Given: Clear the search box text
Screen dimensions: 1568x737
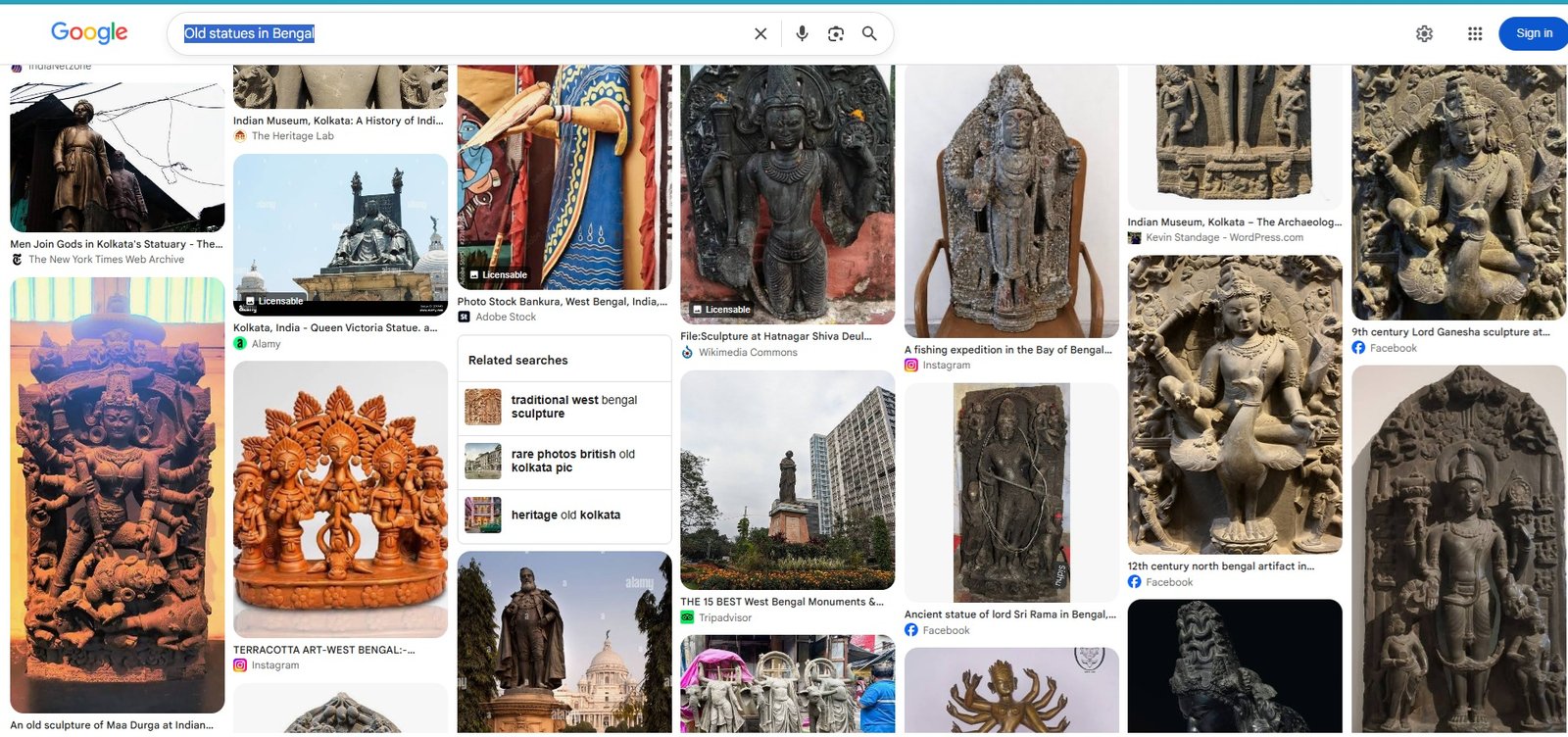Looking at the screenshot, I should 760,33.
